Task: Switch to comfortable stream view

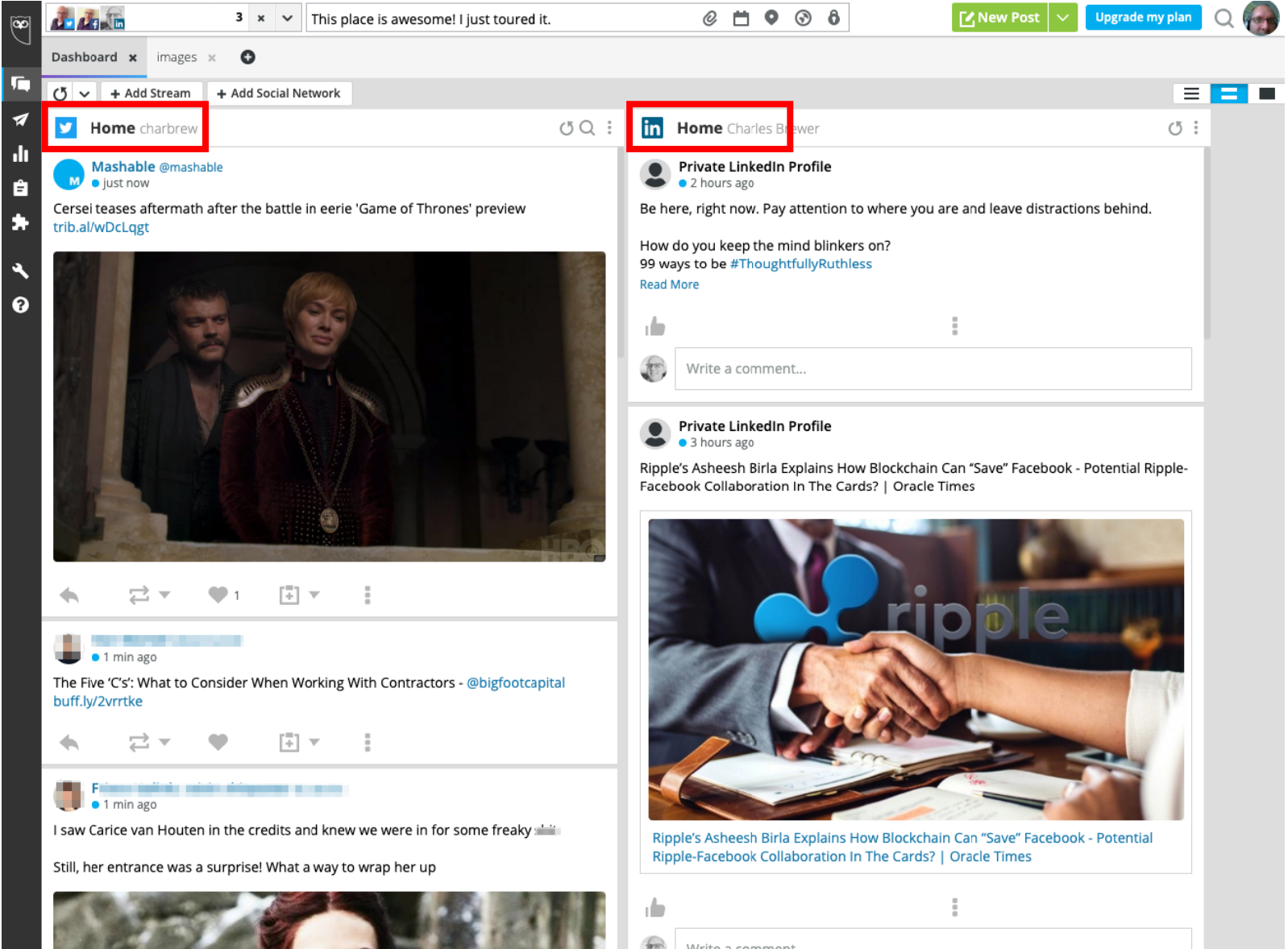Action: [x=1267, y=94]
